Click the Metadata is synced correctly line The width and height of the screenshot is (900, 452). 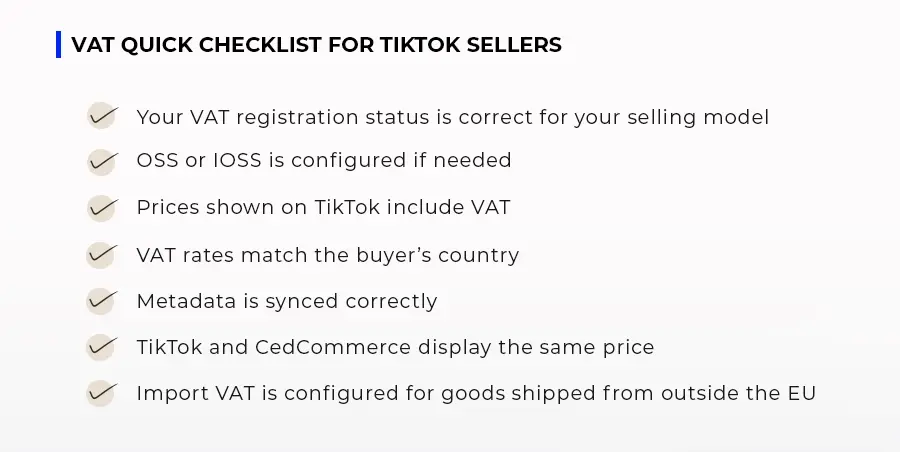286,301
